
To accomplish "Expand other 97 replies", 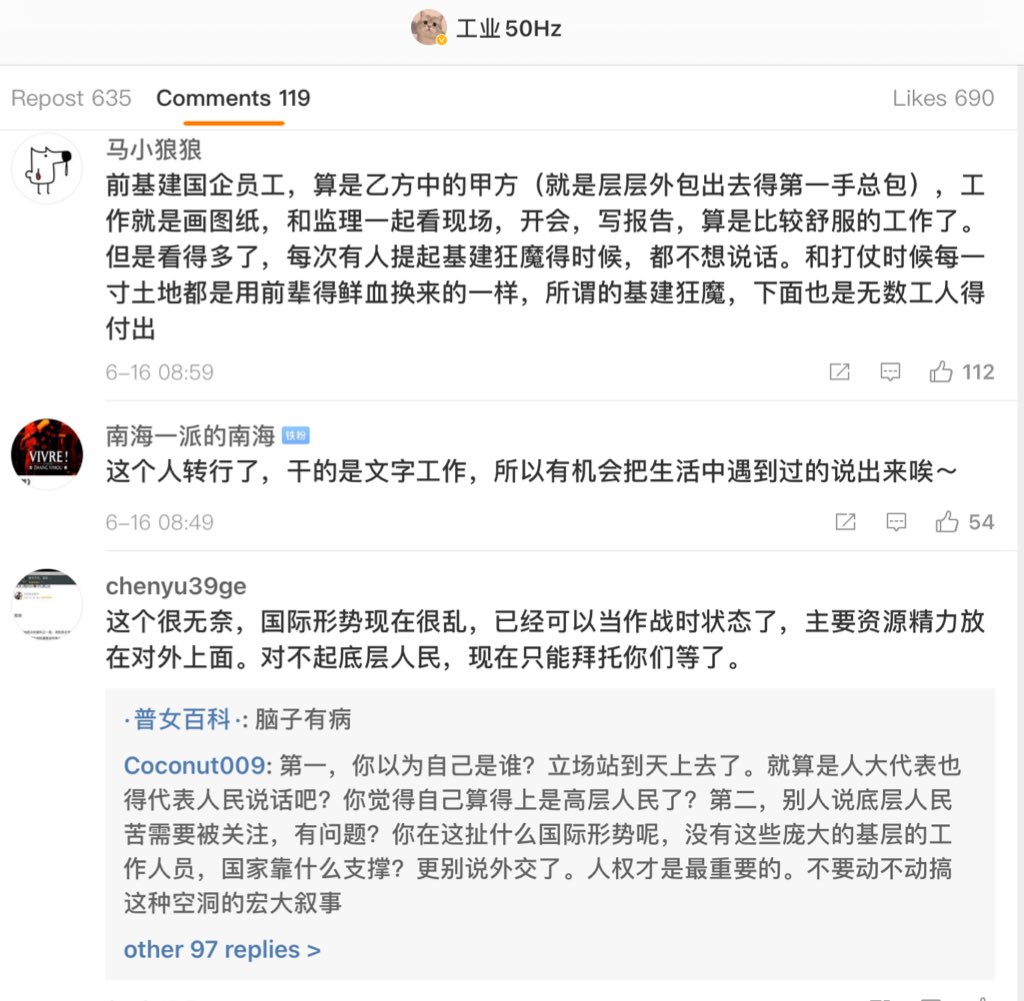I will (x=222, y=949).
